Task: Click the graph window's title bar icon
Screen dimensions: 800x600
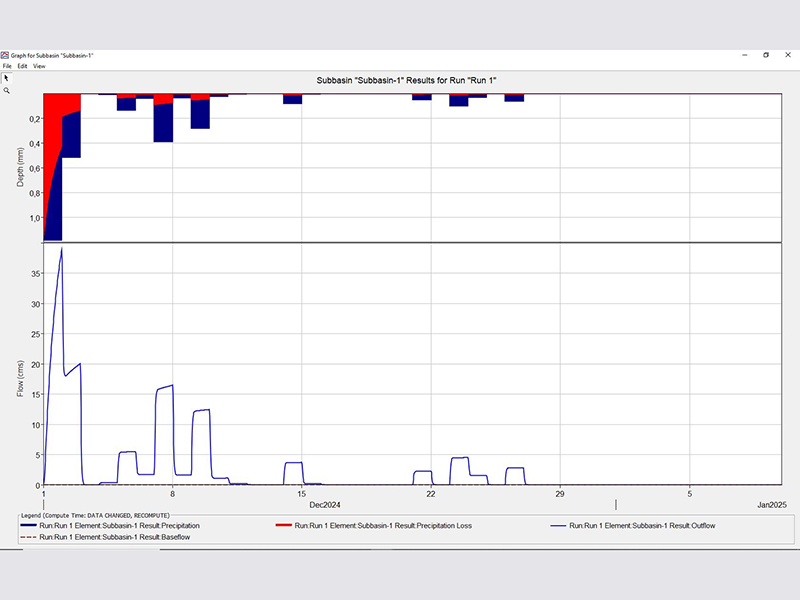Action: [6, 55]
